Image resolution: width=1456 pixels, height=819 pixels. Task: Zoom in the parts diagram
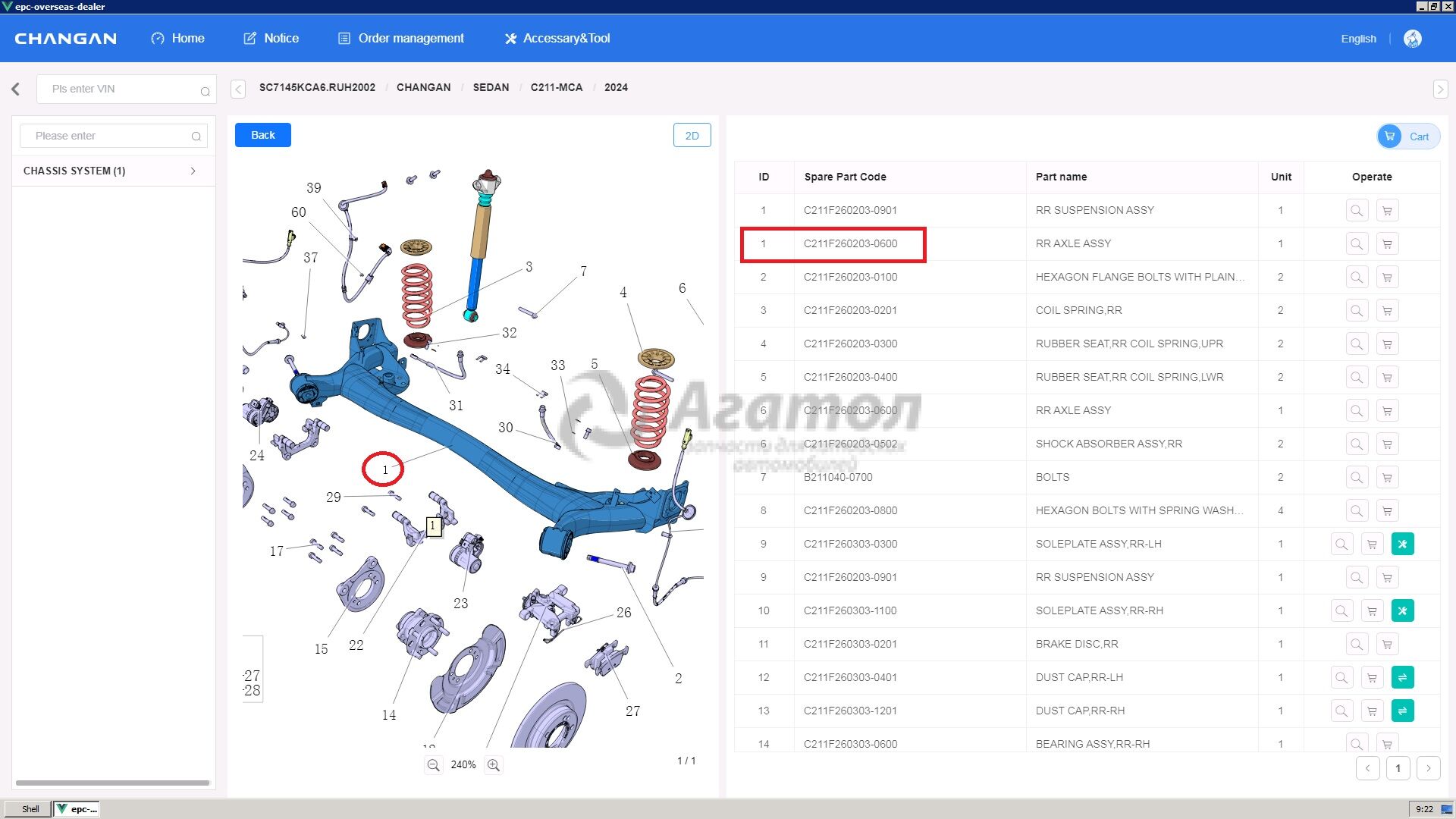point(494,765)
